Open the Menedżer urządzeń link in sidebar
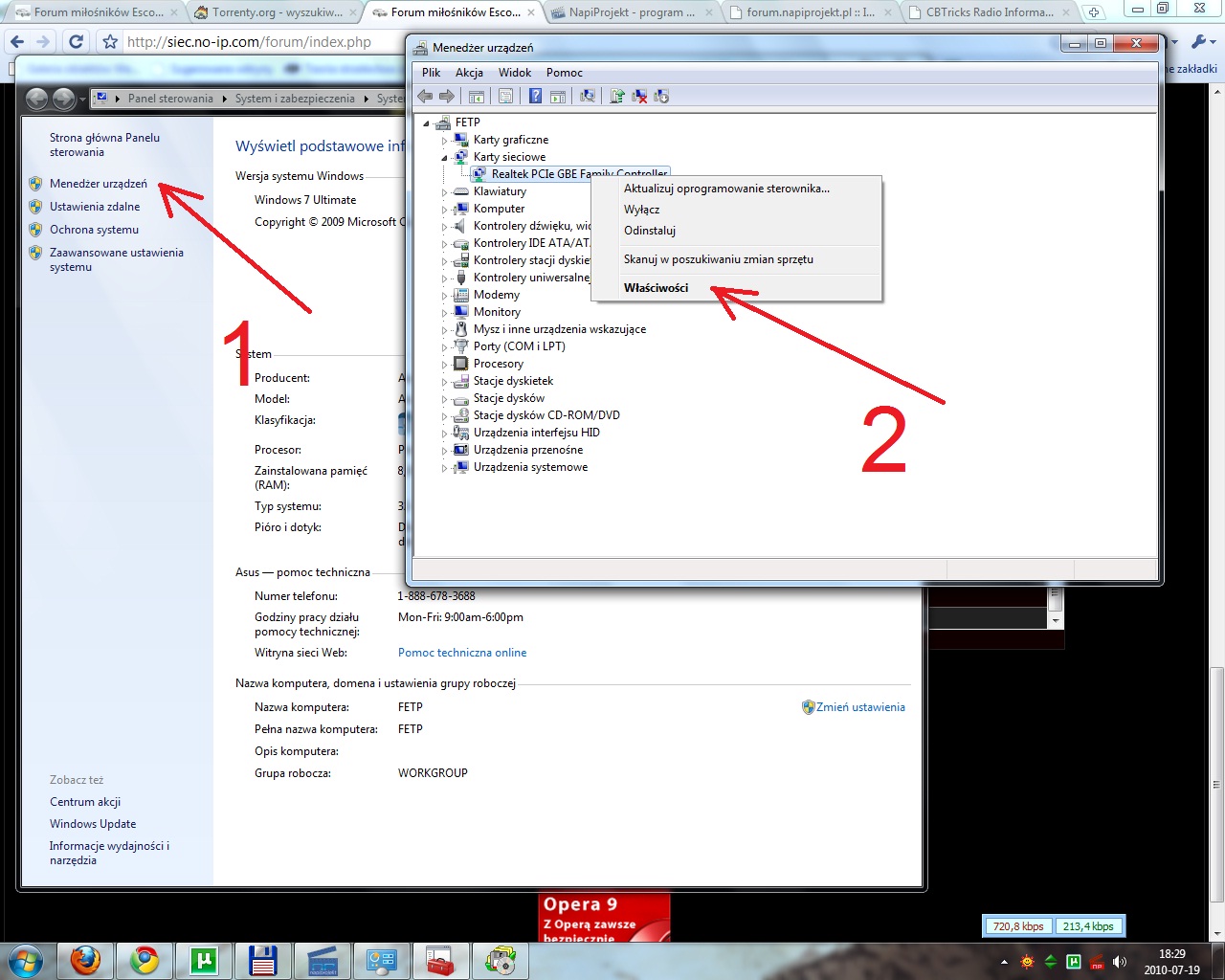The image size is (1225, 980). (99, 184)
